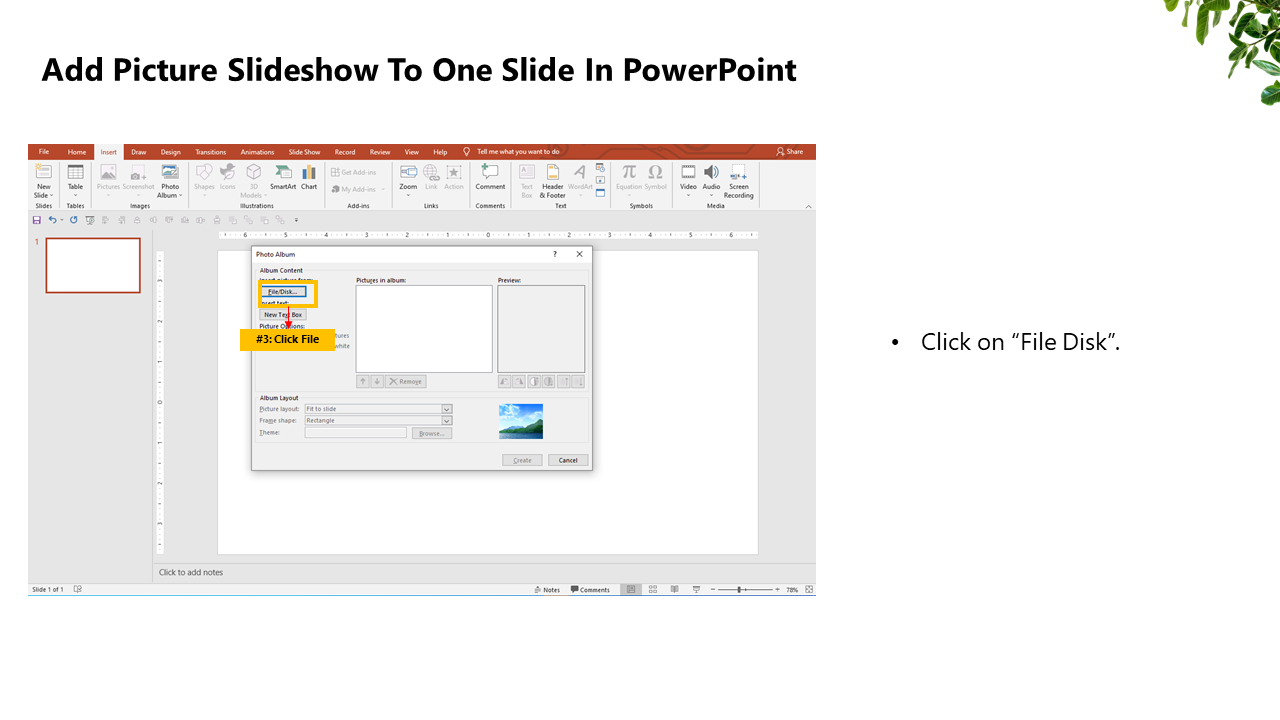The height and width of the screenshot is (720, 1280).
Task: Click the Undo arrow icon
Action: click(52, 220)
